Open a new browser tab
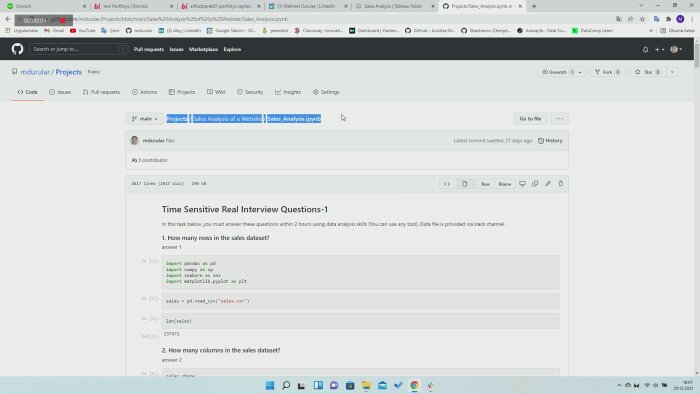The width and height of the screenshot is (700, 394). tap(534, 6)
